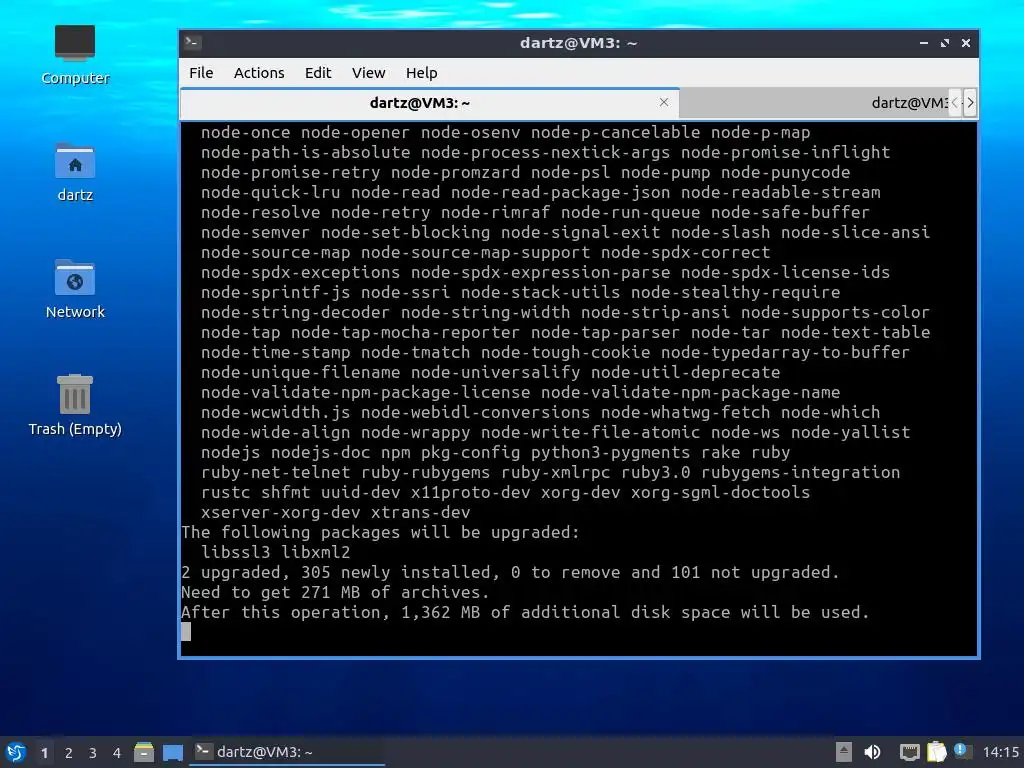
Task: Click the 'node-promise-inflight' package name
Action: pos(786,152)
